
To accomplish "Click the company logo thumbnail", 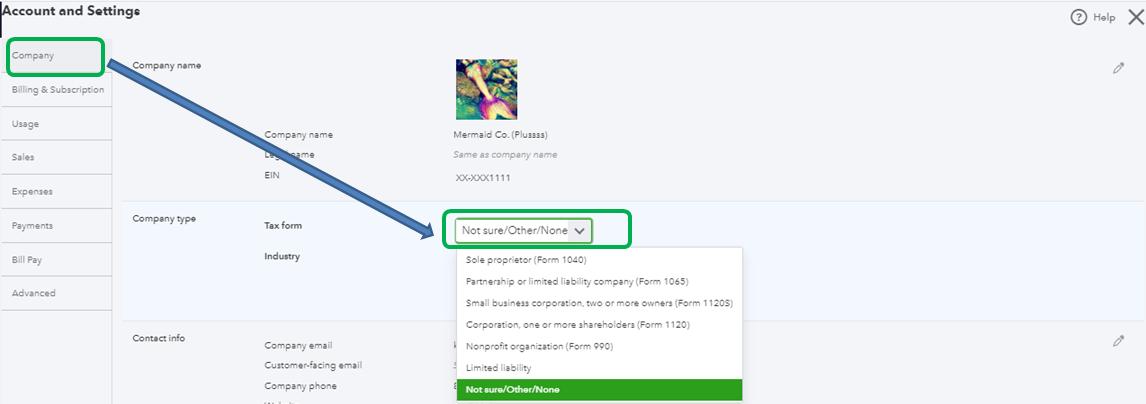I will coord(486,90).
